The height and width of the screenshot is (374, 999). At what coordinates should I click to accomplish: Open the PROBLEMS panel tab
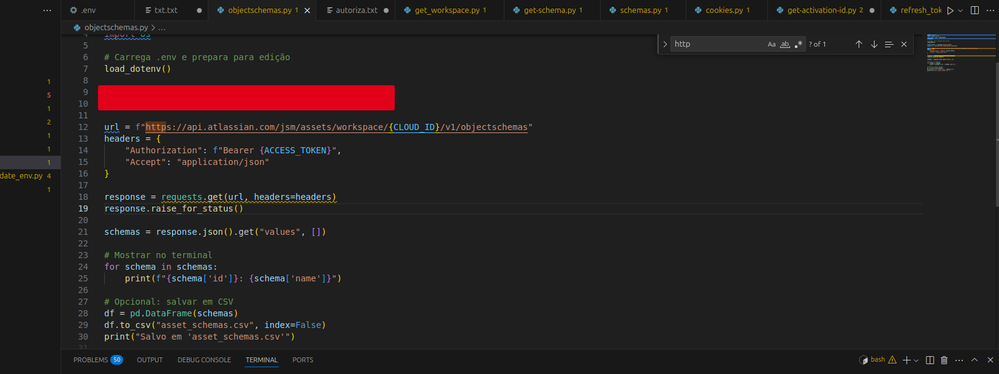pyautogui.click(x=97, y=360)
